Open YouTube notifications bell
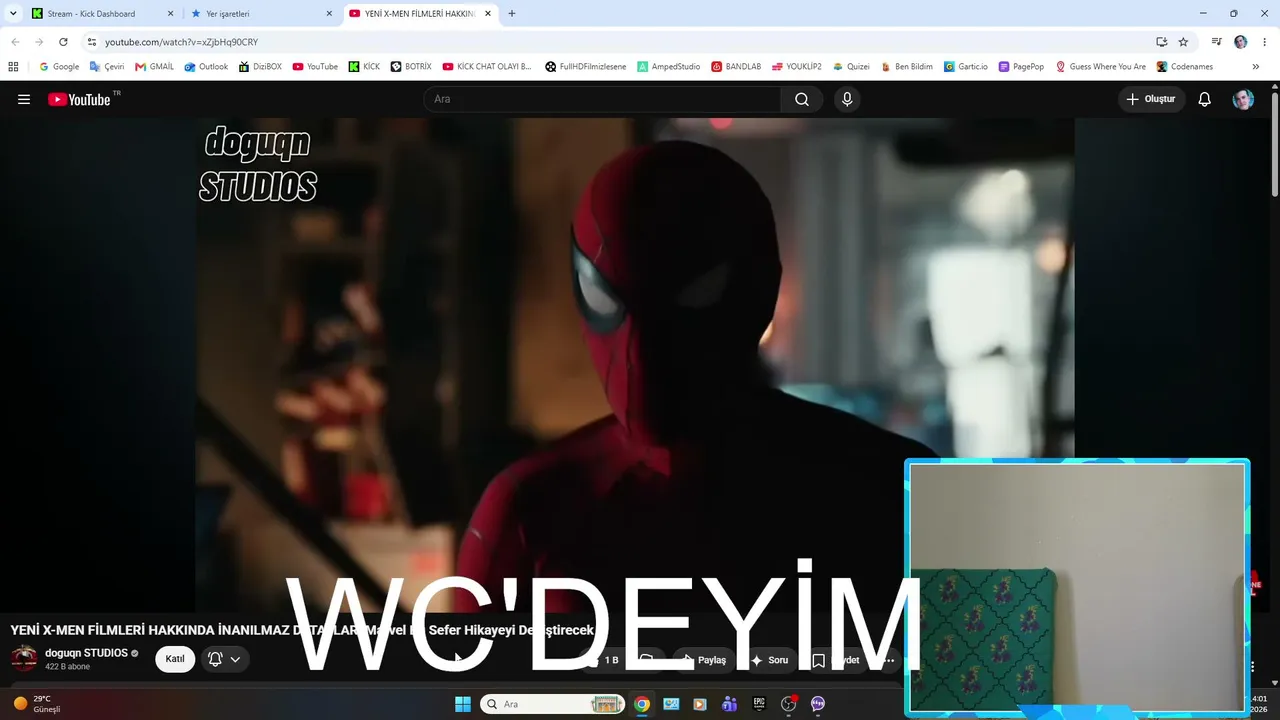The width and height of the screenshot is (1280, 720). (1205, 99)
